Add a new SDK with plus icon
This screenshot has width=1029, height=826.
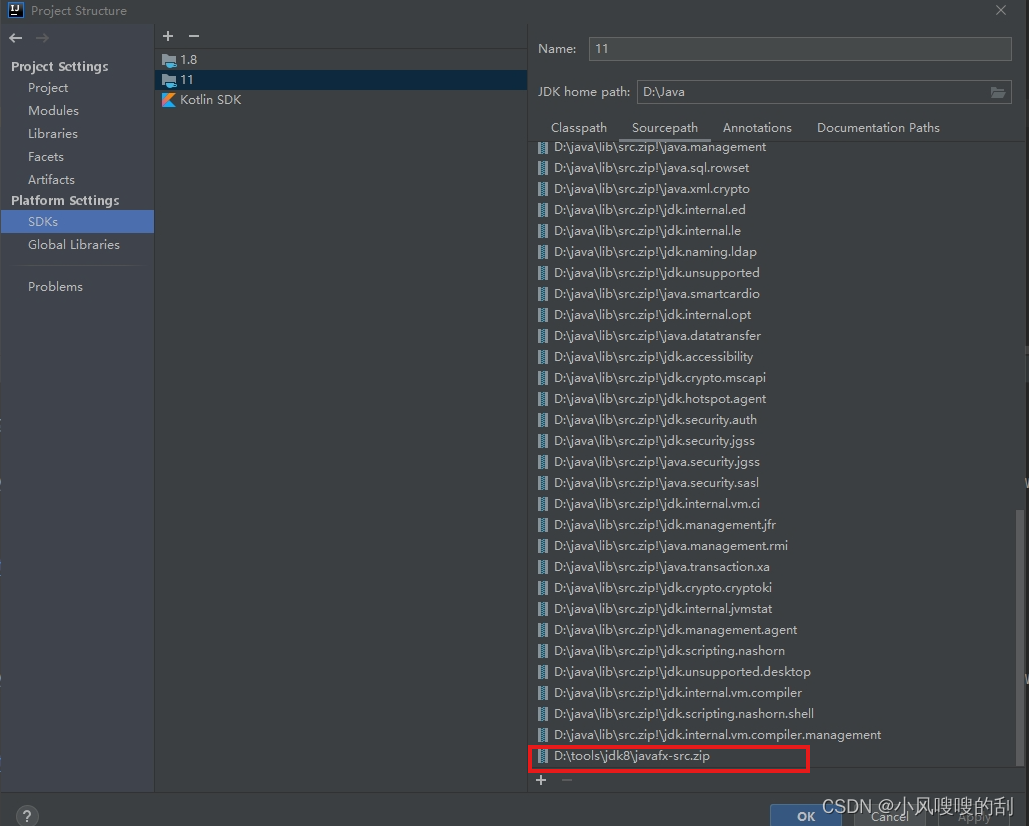(168, 36)
